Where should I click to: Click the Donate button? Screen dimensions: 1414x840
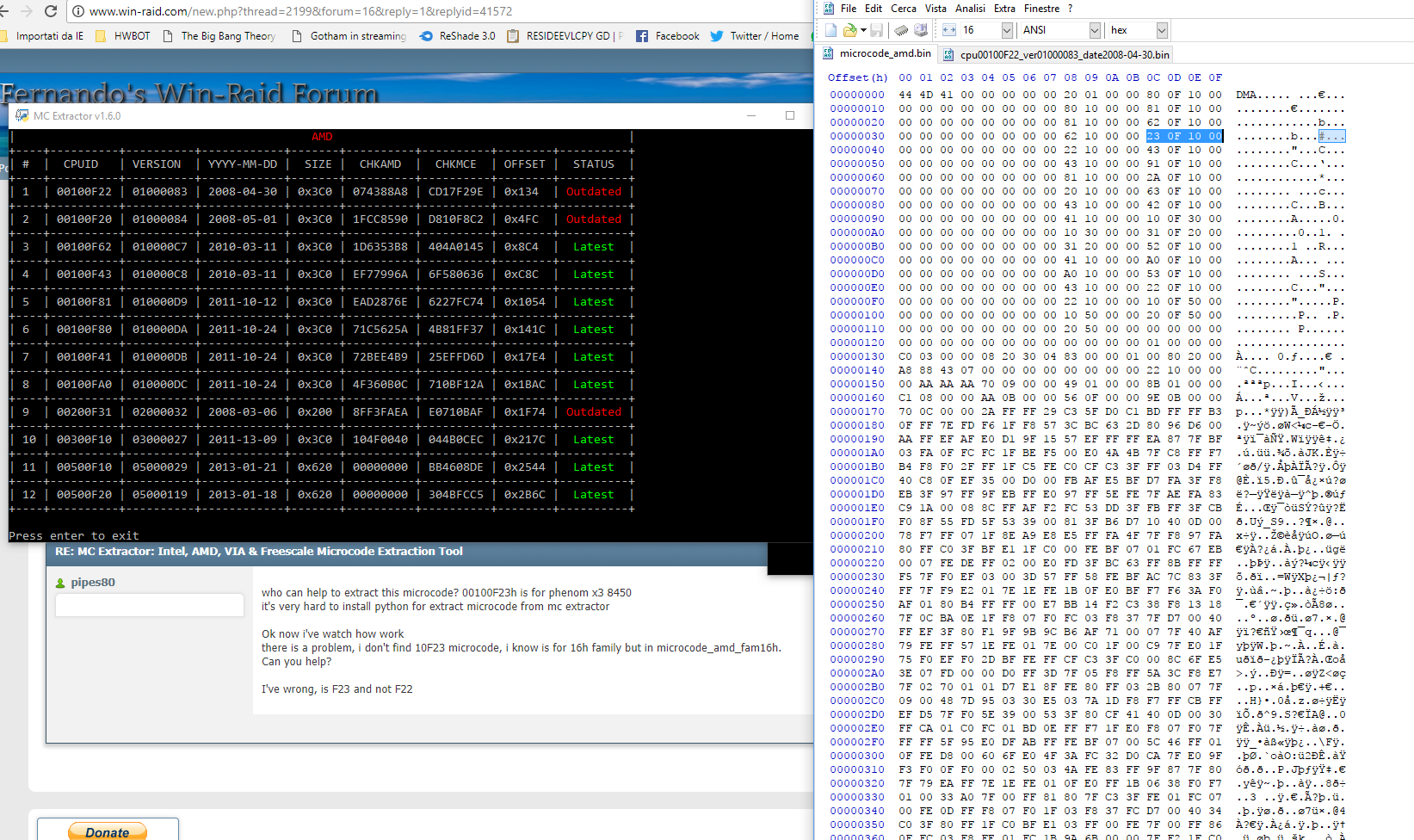tap(108, 831)
